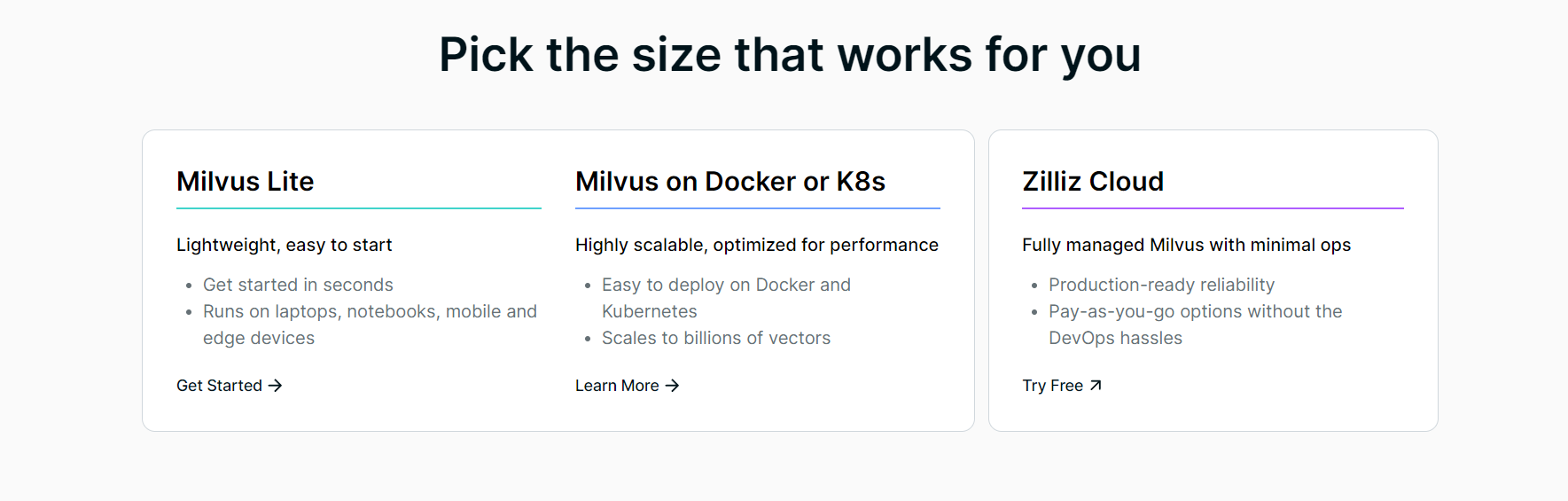
Task: Click the arrow icon beside Get Started
Action: coord(275,386)
